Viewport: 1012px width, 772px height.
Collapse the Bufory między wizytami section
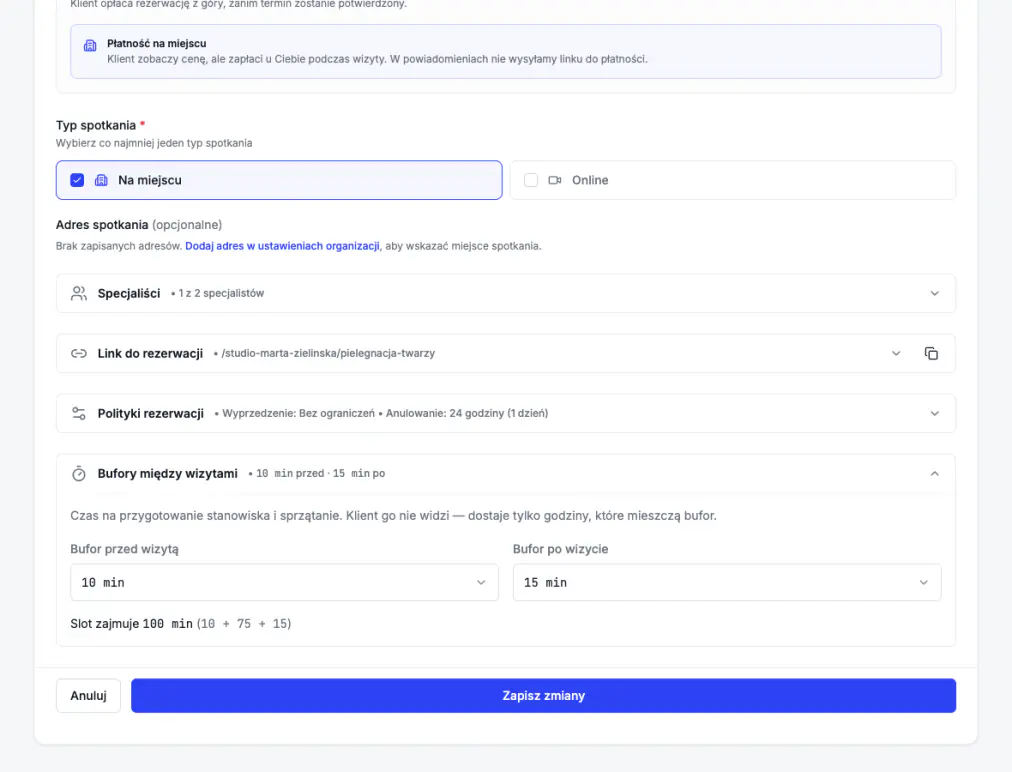point(934,473)
